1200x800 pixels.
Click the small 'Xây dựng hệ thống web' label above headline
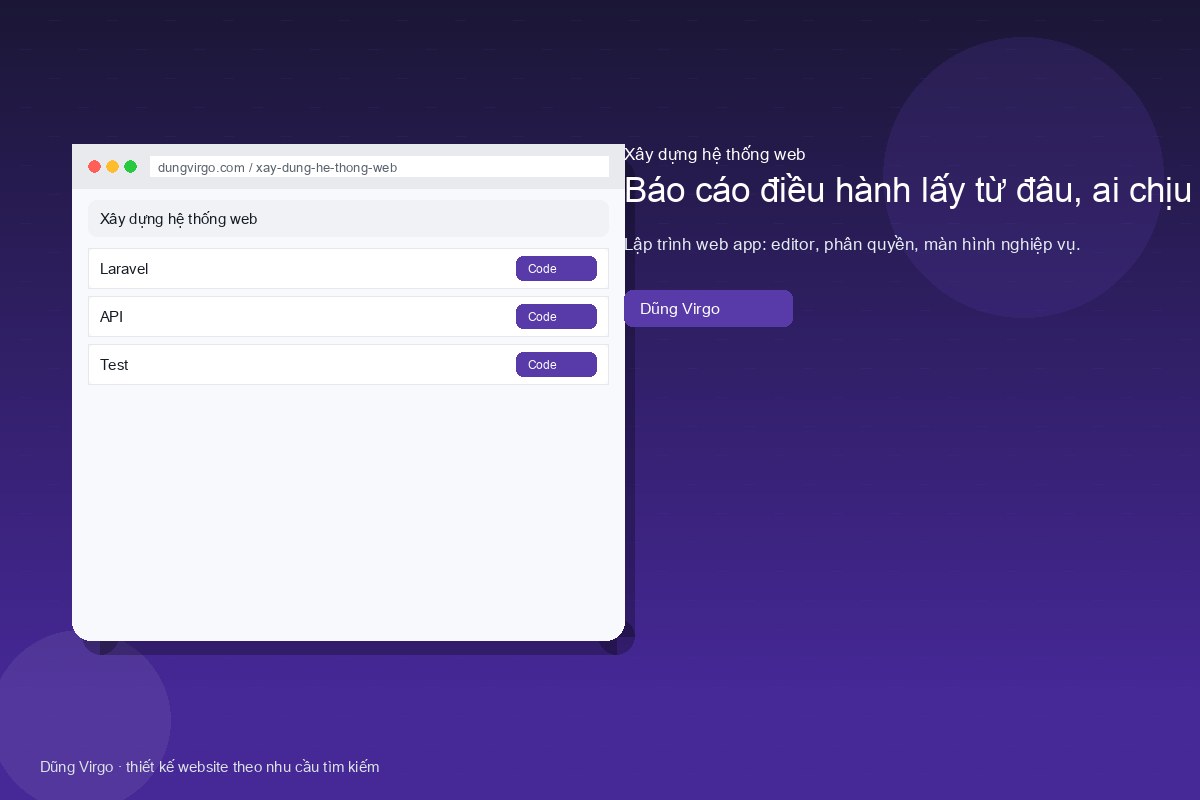715,154
